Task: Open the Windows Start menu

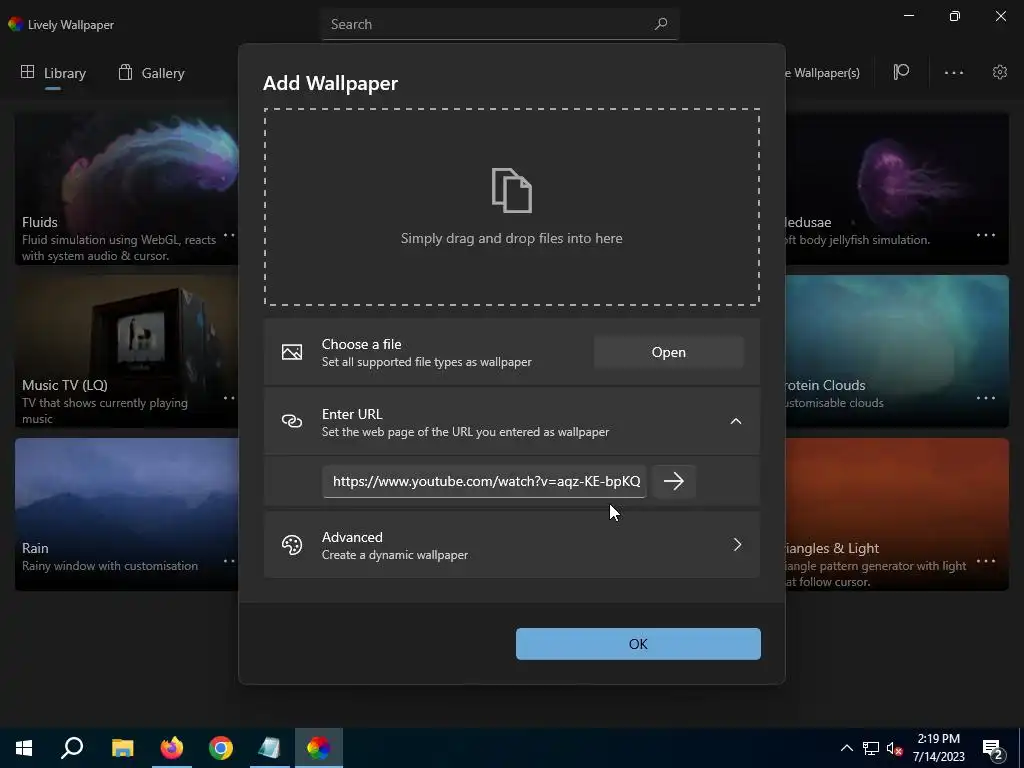Action: click(24, 748)
